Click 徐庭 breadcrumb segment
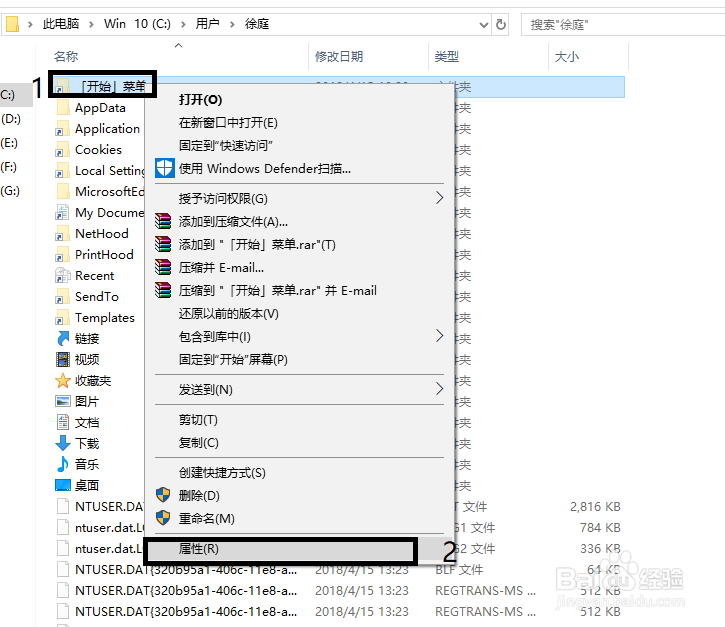The width and height of the screenshot is (725, 627). (257, 24)
